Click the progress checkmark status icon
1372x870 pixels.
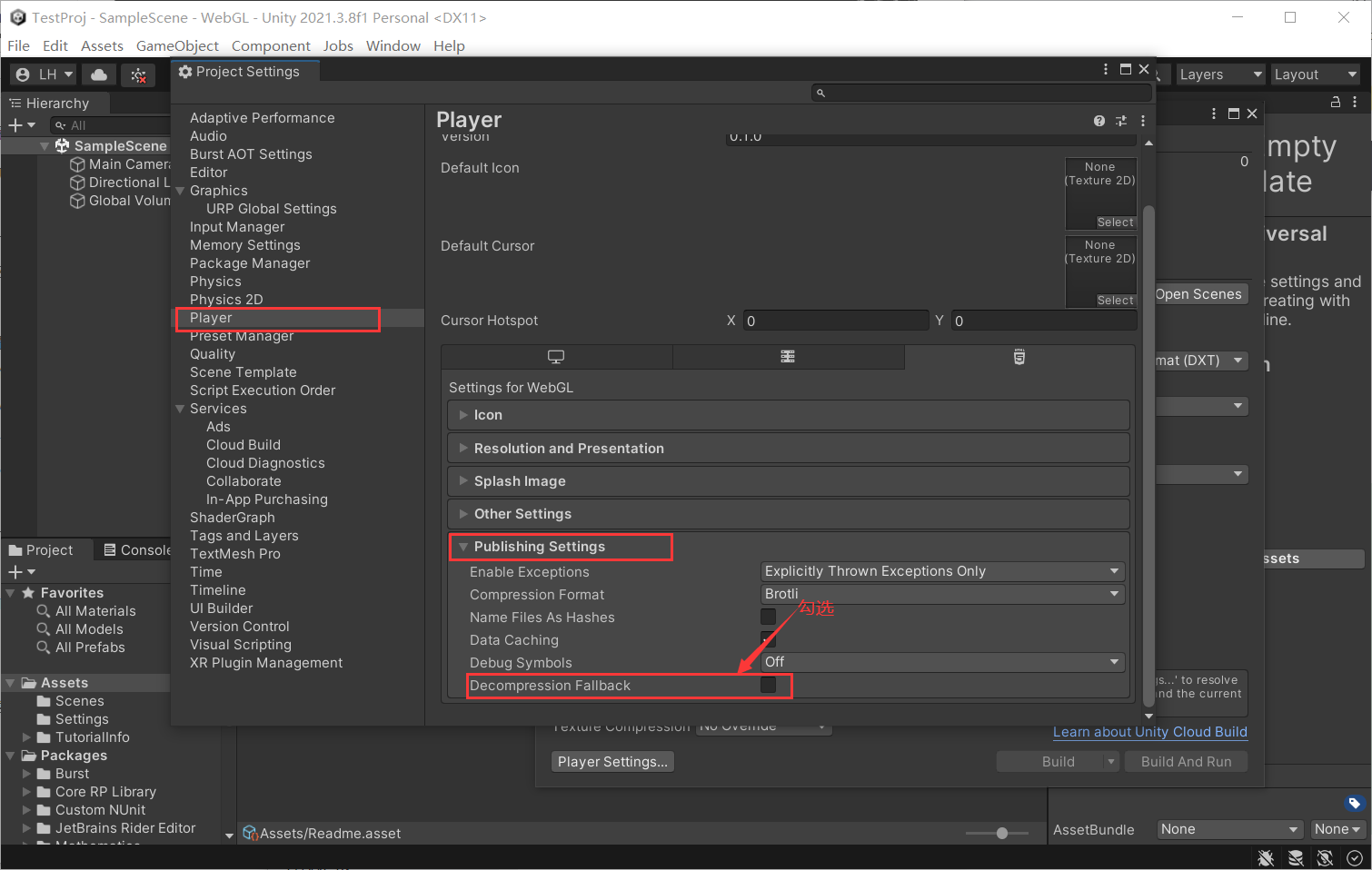click(x=1355, y=857)
